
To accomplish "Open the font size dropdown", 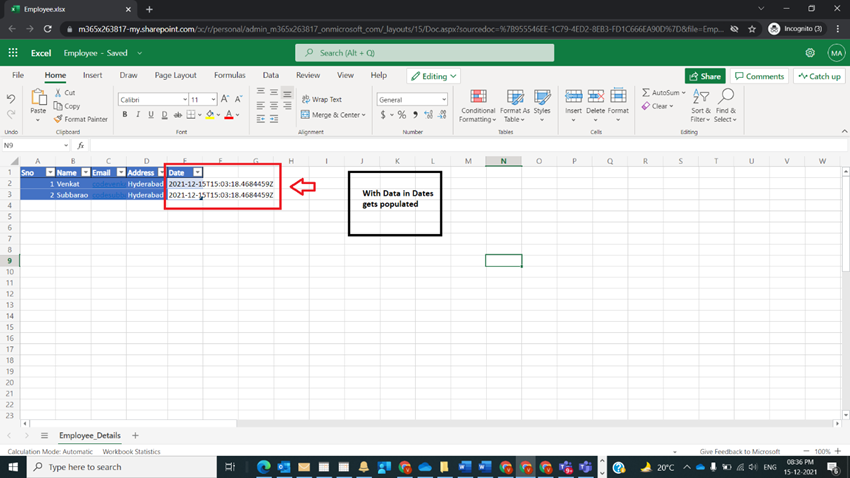I will [x=213, y=100].
